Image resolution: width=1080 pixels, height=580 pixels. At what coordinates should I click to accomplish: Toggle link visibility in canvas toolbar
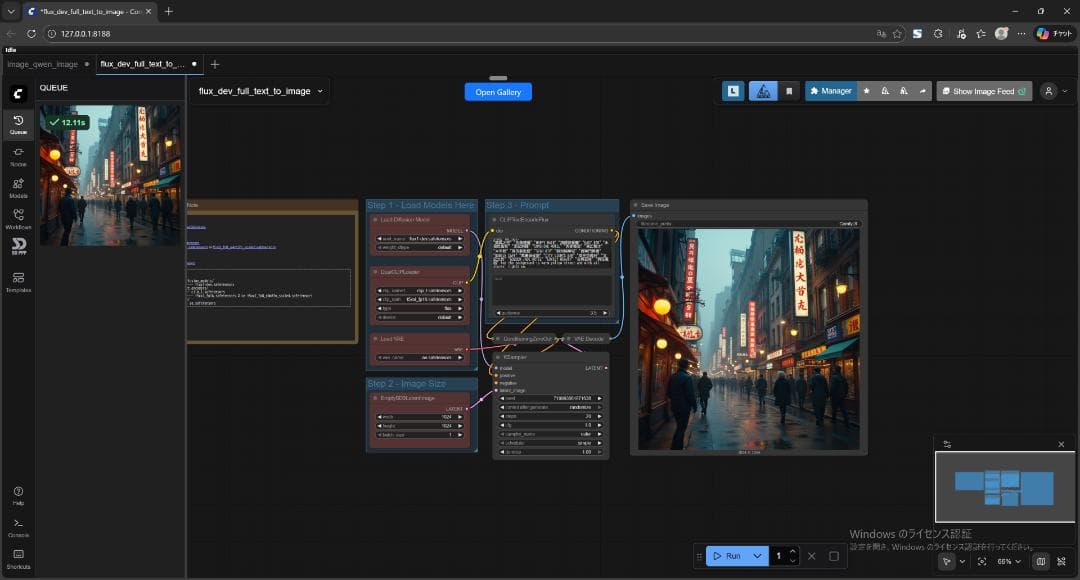[1061, 562]
